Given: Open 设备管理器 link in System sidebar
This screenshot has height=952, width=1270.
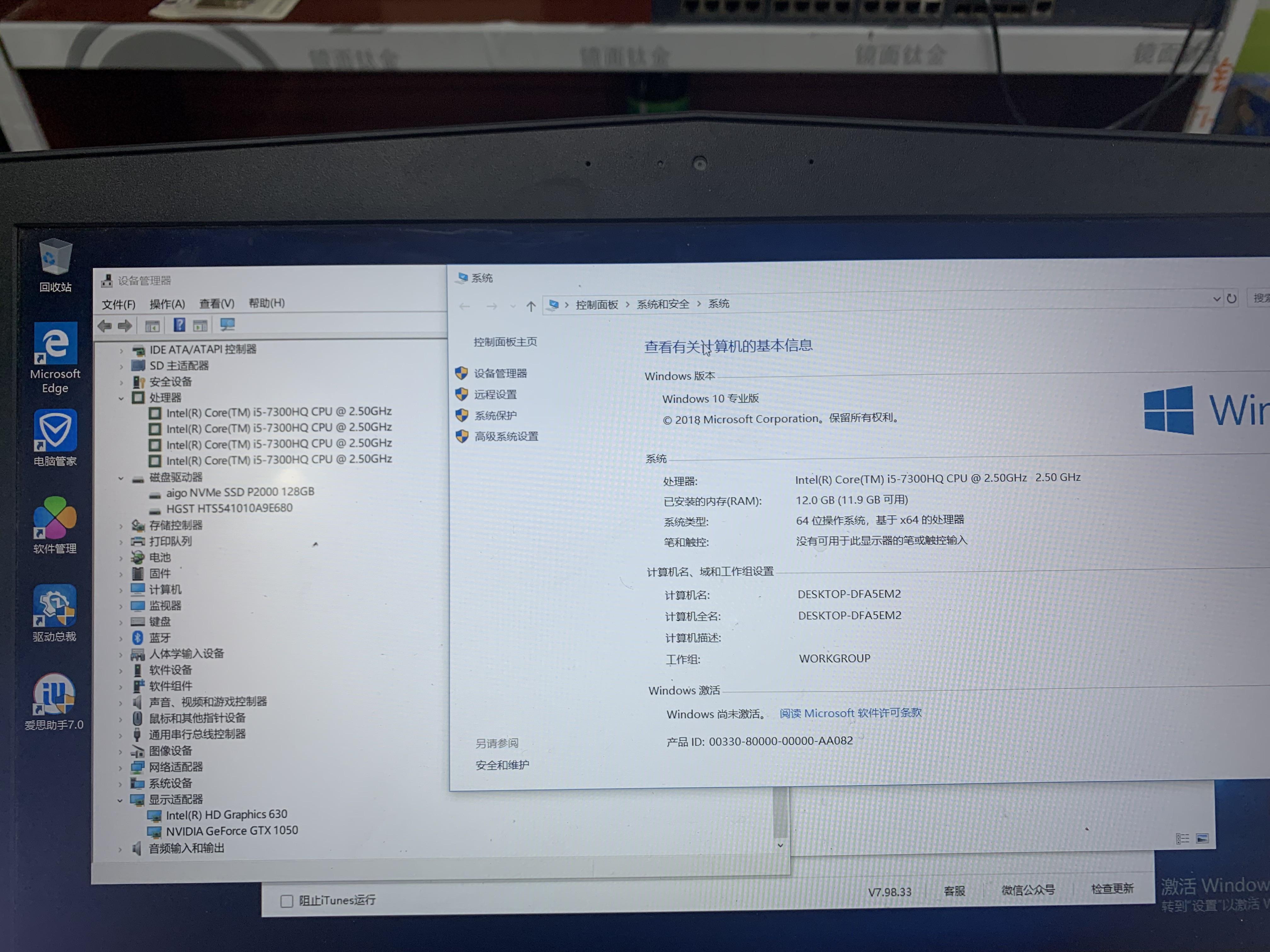Looking at the screenshot, I should [500, 374].
